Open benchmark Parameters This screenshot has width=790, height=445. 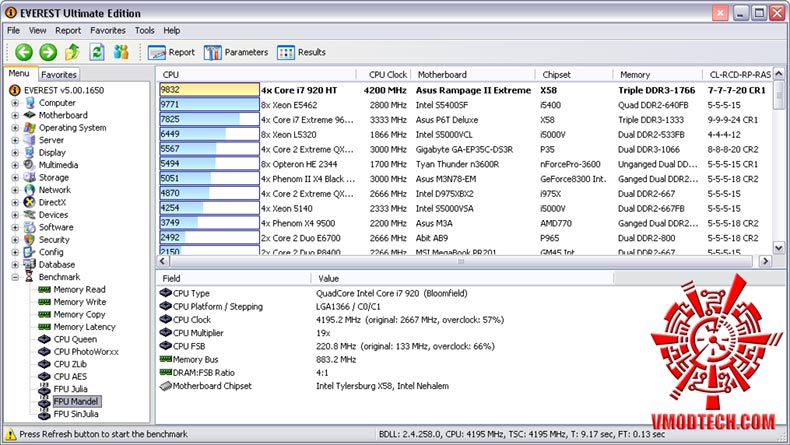pos(236,52)
